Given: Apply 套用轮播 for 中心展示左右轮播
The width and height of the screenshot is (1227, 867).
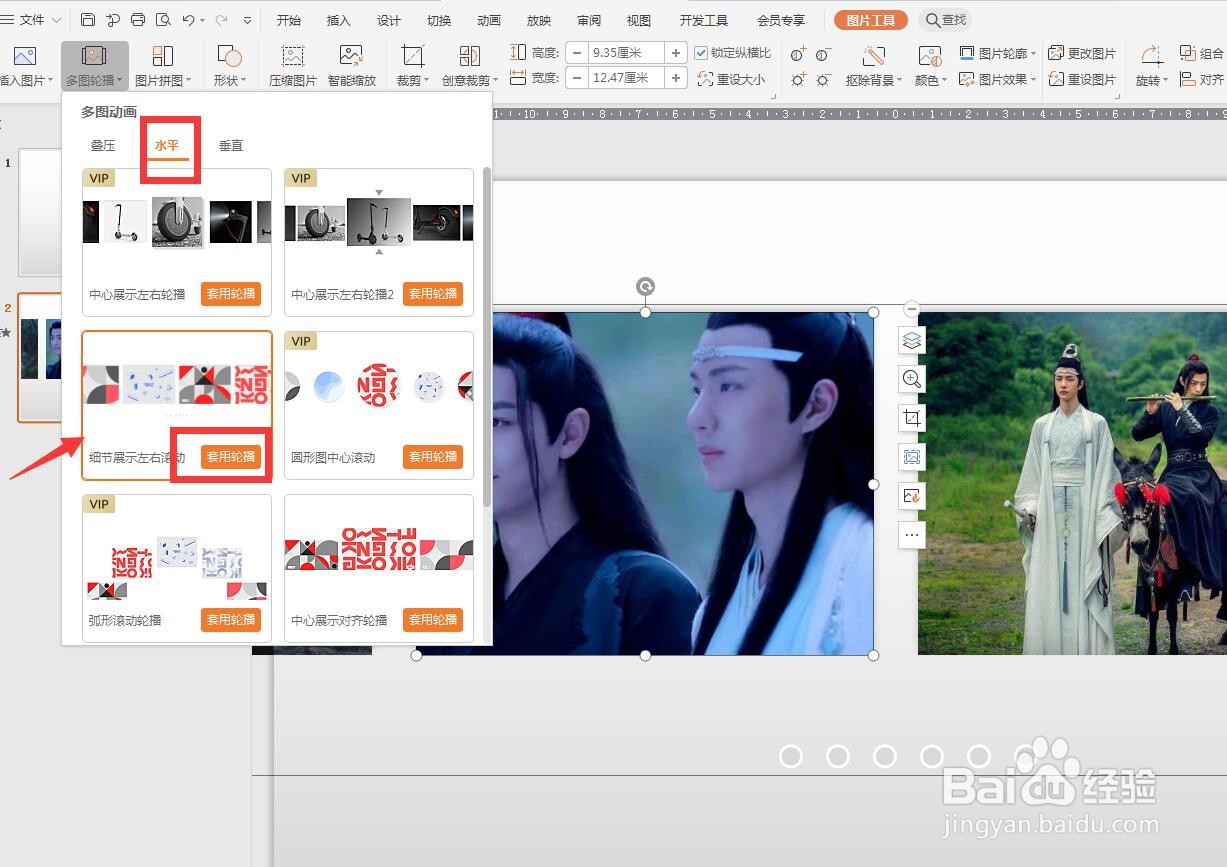Looking at the screenshot, I should (231, 294).
